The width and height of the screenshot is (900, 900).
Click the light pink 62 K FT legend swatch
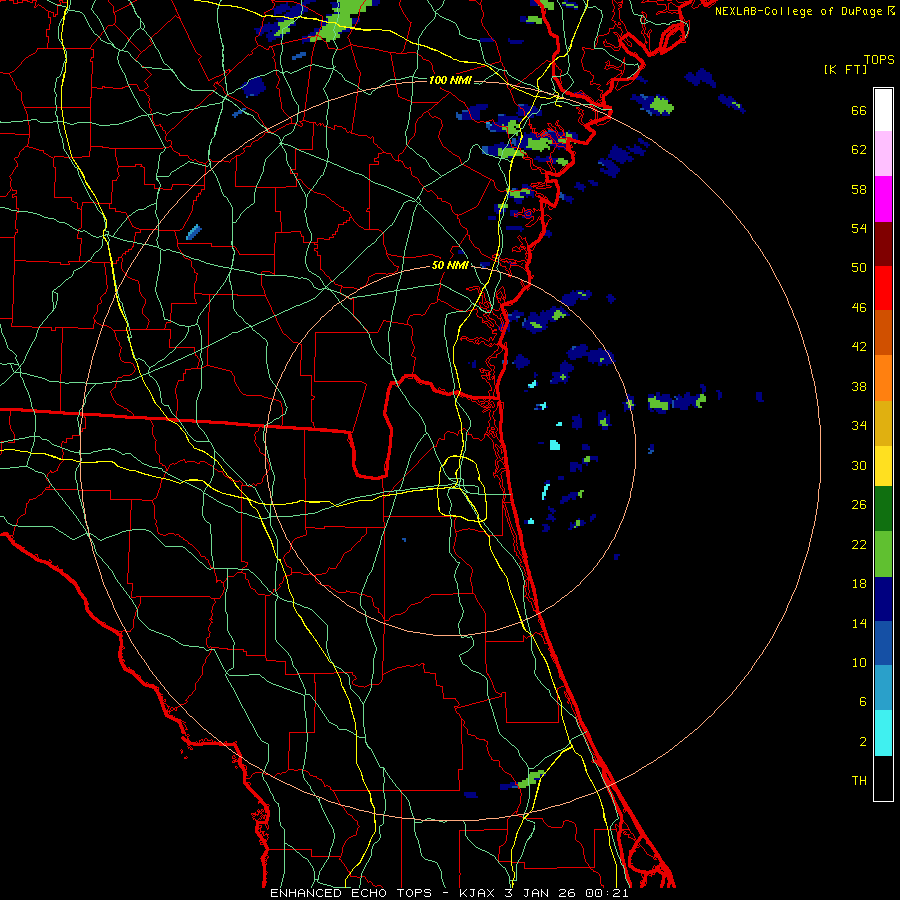[883, 153]
